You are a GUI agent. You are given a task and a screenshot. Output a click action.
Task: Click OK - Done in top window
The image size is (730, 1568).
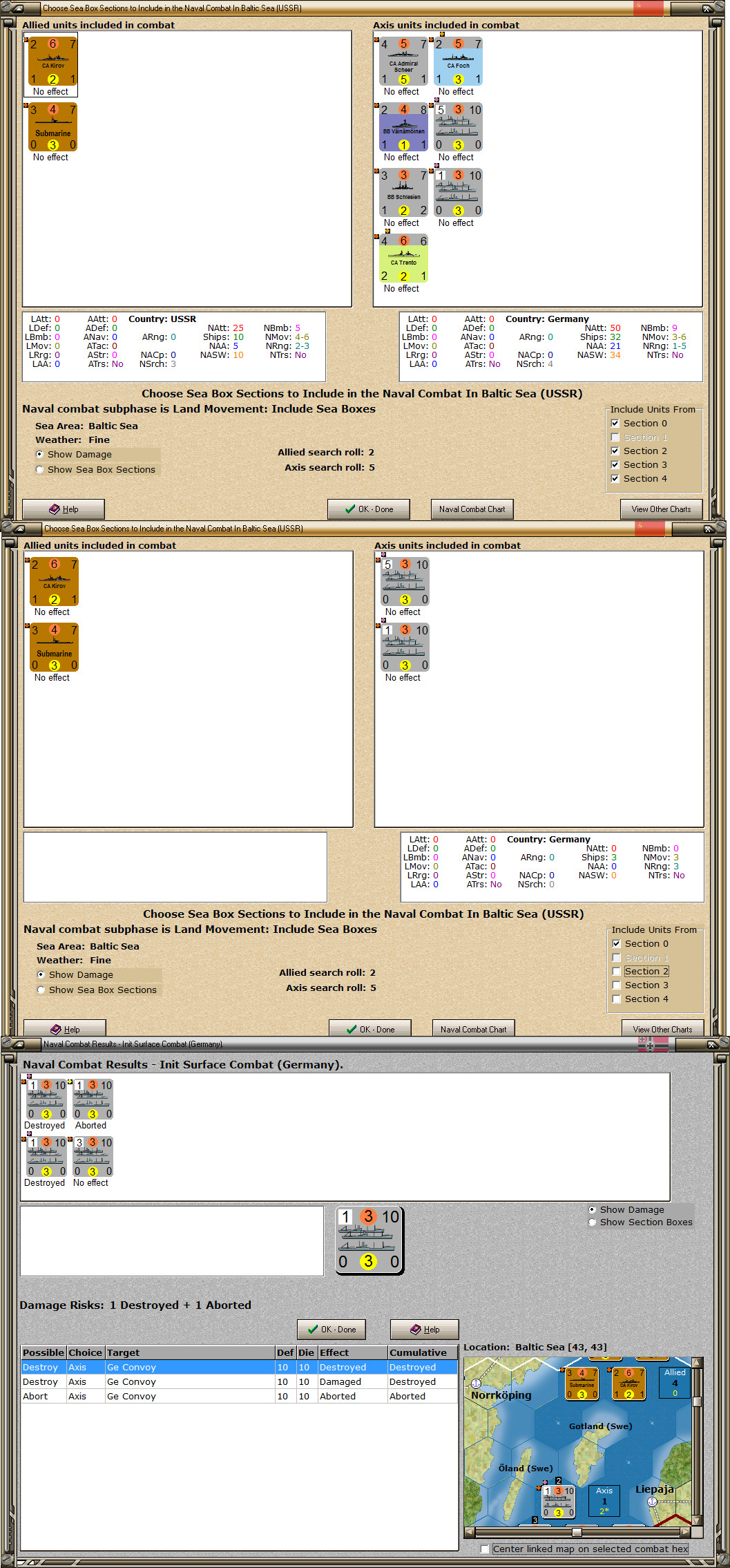(369, 509)
